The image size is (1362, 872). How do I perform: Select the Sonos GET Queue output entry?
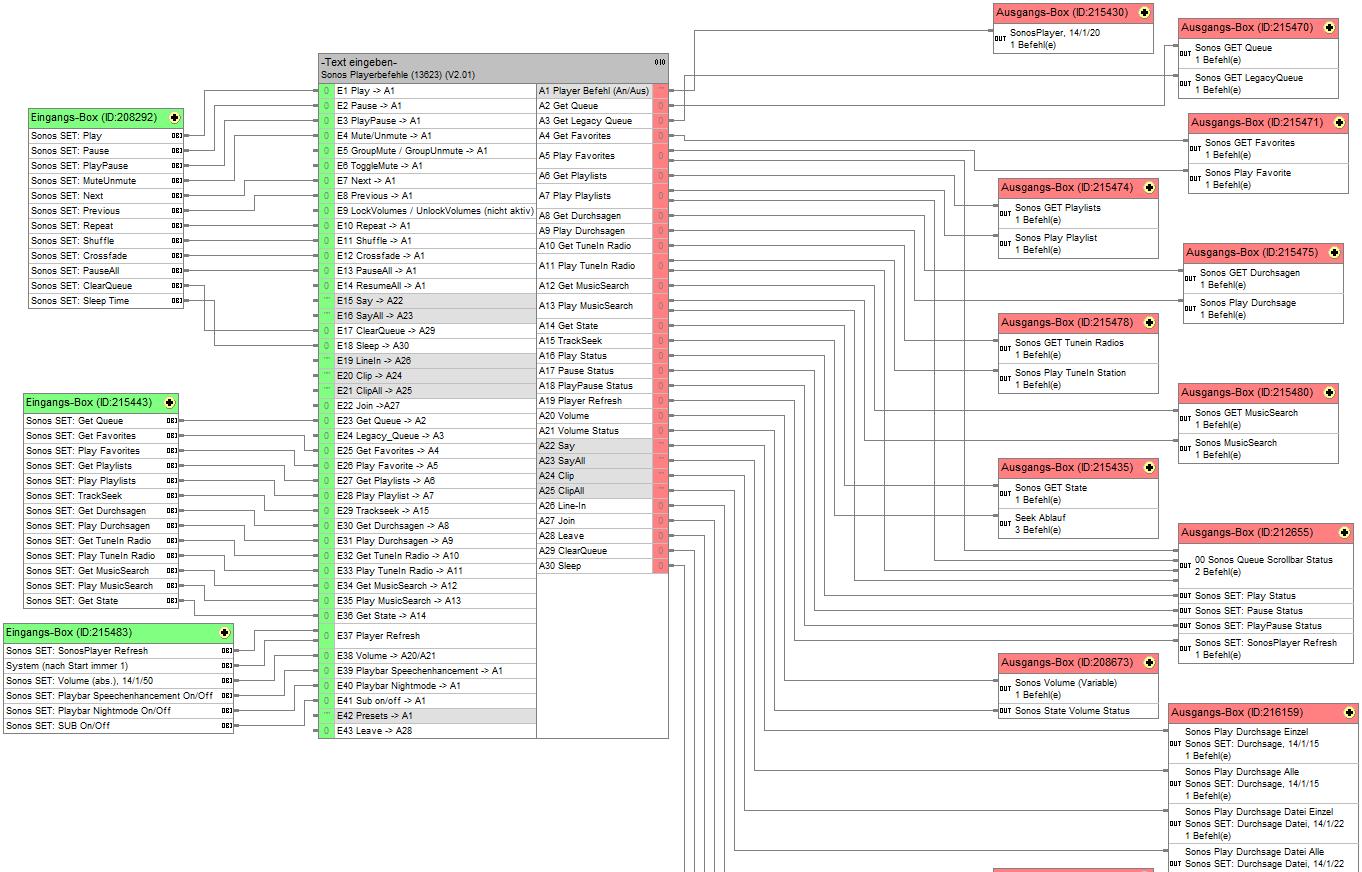(1233, 48)
